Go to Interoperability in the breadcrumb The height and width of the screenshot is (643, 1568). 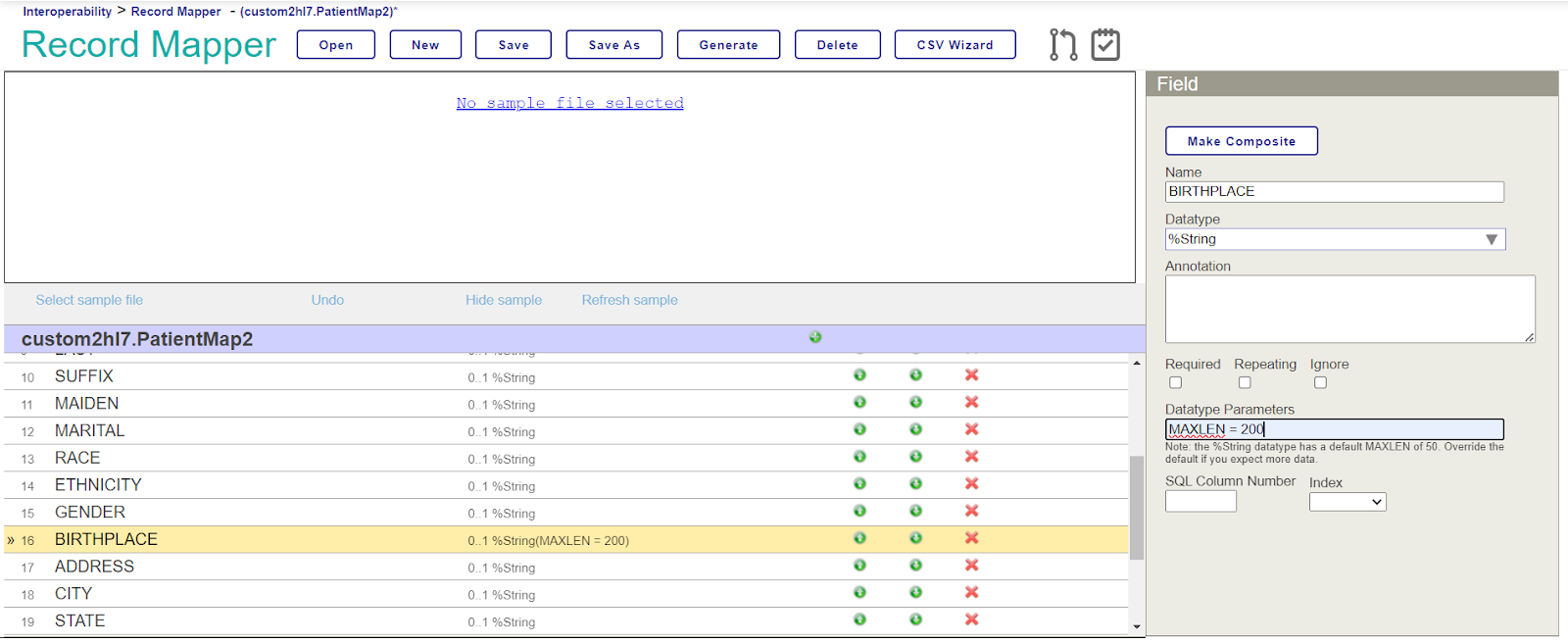click(x=68, y=12)
